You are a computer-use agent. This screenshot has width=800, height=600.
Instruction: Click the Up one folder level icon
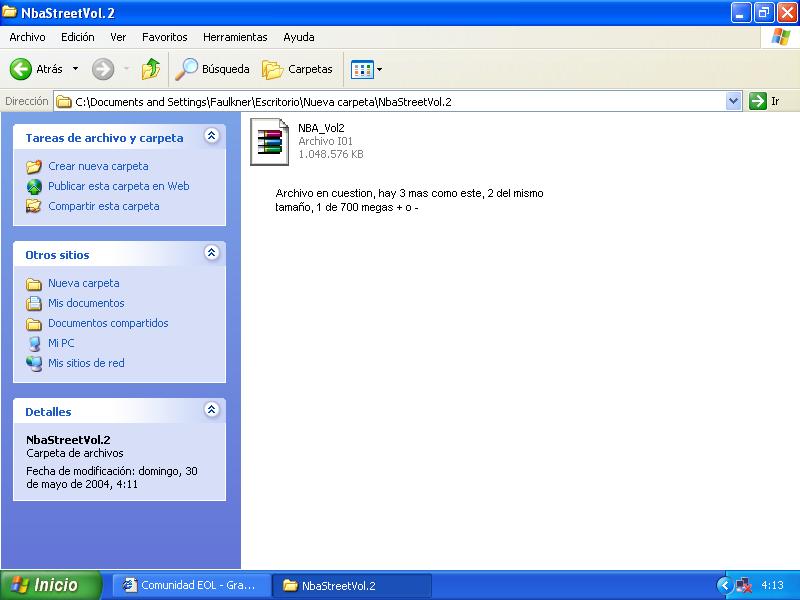(x=150, y=69)
